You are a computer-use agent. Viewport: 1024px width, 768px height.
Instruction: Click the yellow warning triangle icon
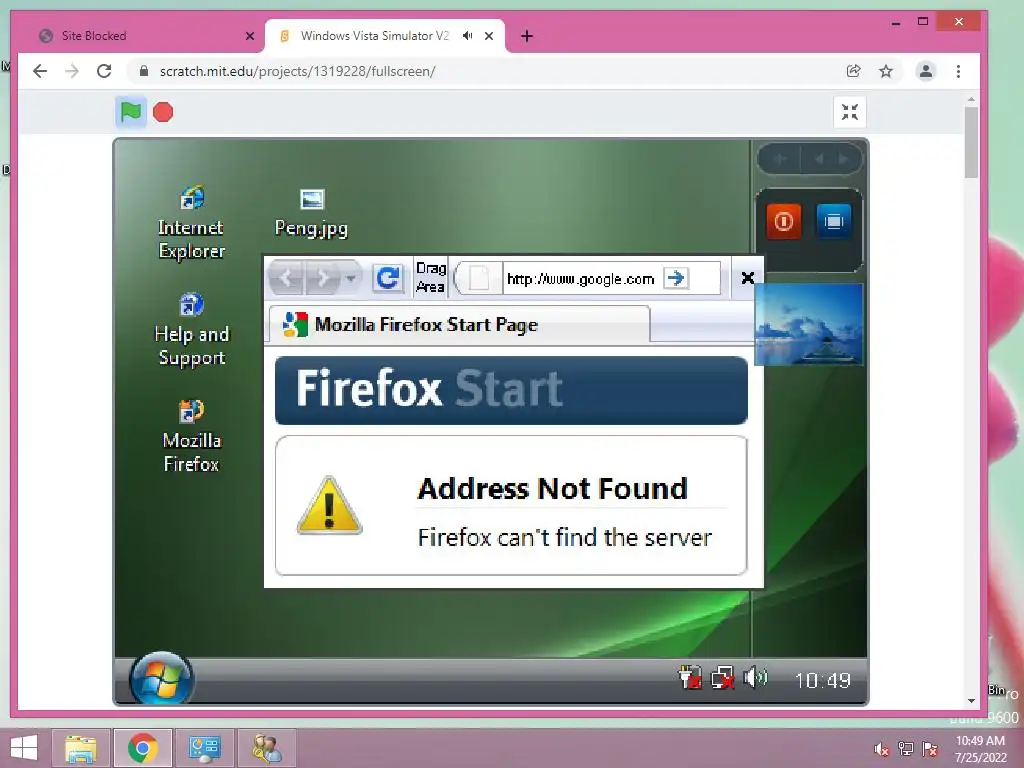click(329, 505)
